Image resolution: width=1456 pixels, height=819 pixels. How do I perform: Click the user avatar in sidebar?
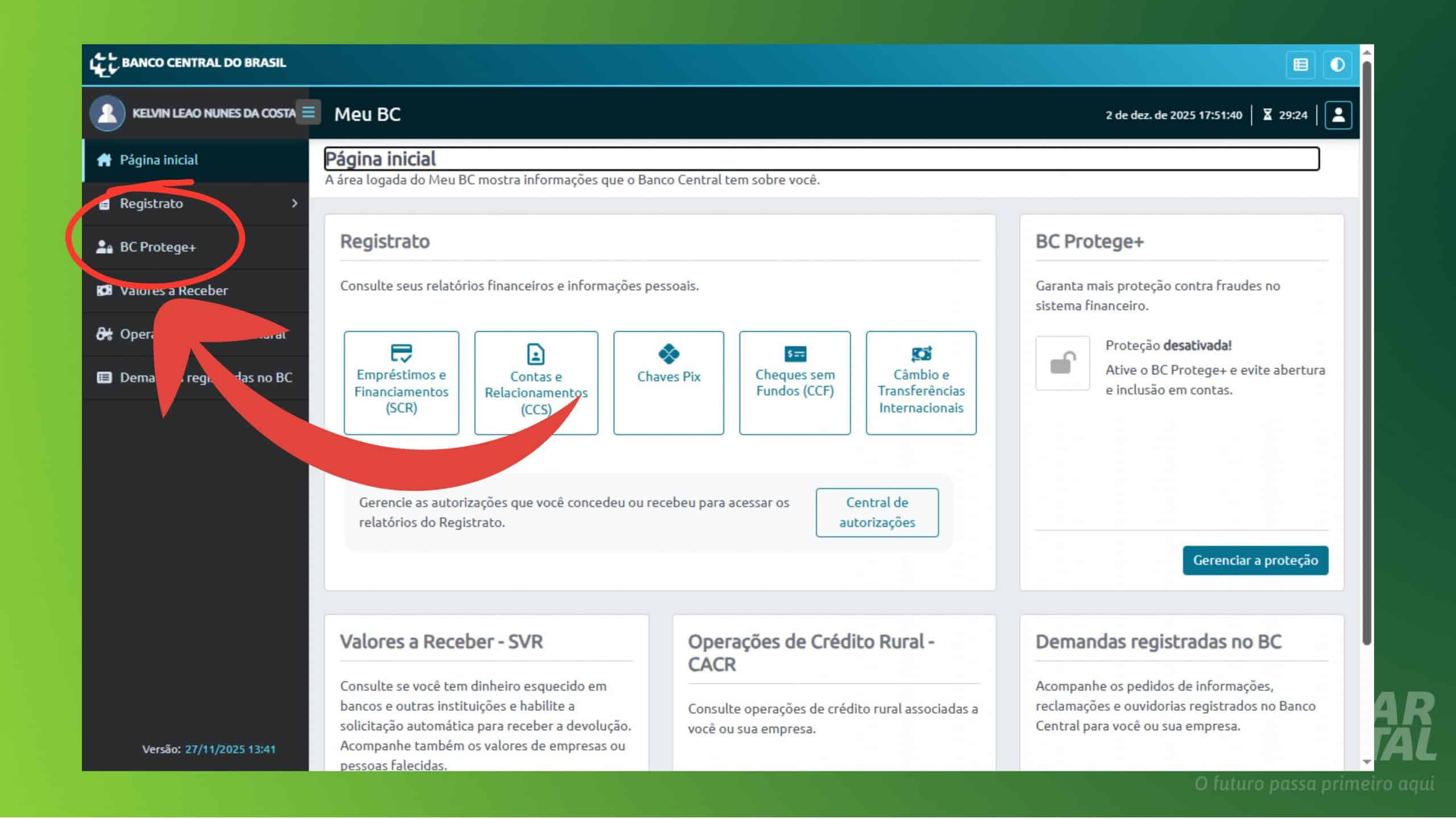coord(107,113)
